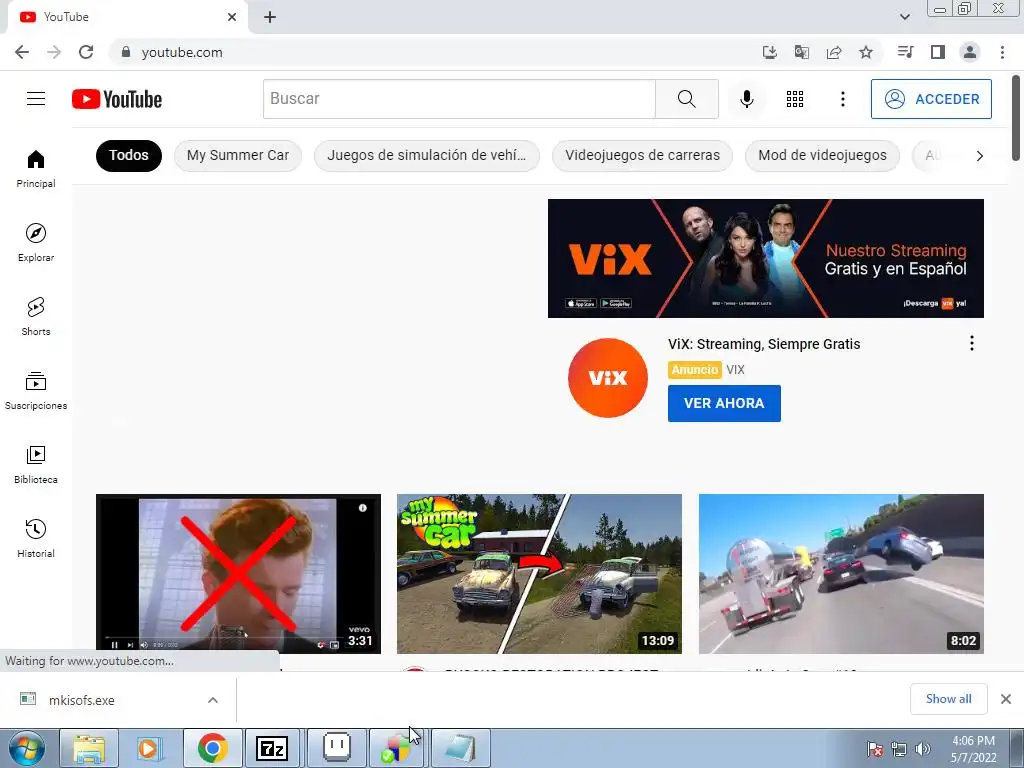This screenshot has width=1024, height=768.
Task: Click the VIX channel round logo
Action: (x=608, y=377)
